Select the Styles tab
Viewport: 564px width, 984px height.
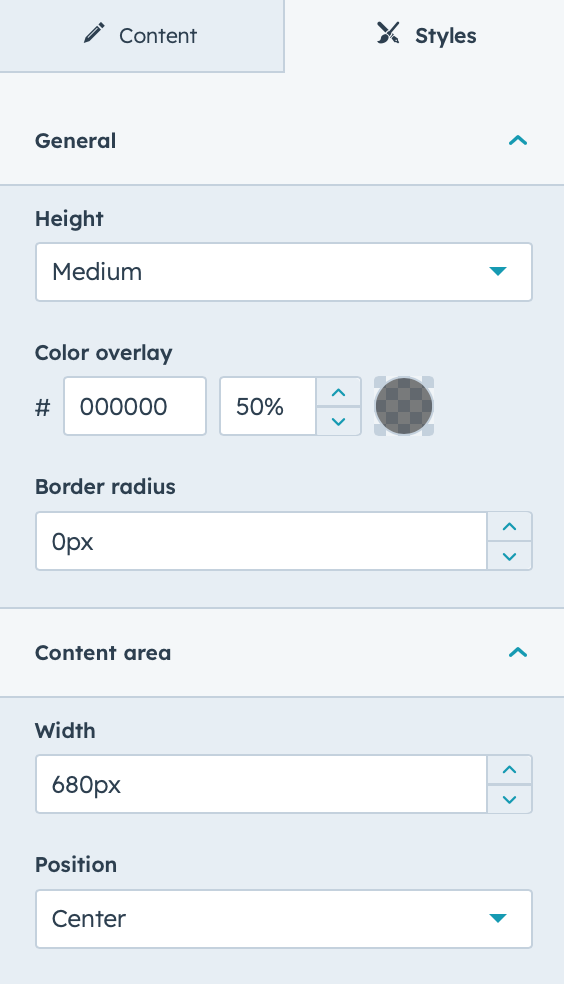[x=425, y=36]
